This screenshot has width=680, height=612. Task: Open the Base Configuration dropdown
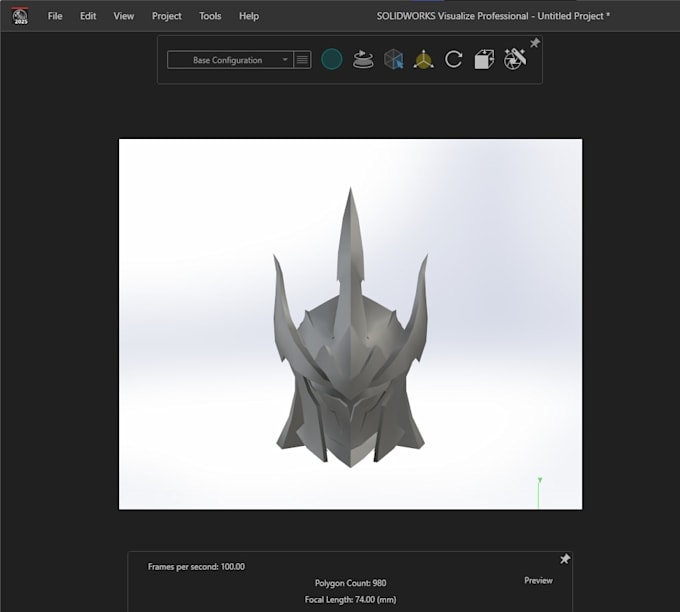230,60
